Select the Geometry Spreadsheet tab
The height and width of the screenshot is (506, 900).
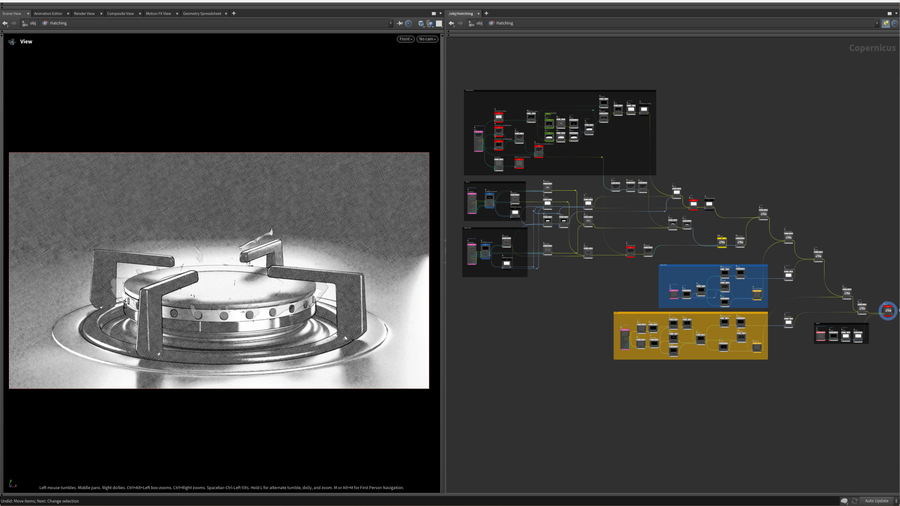(201, 13)
